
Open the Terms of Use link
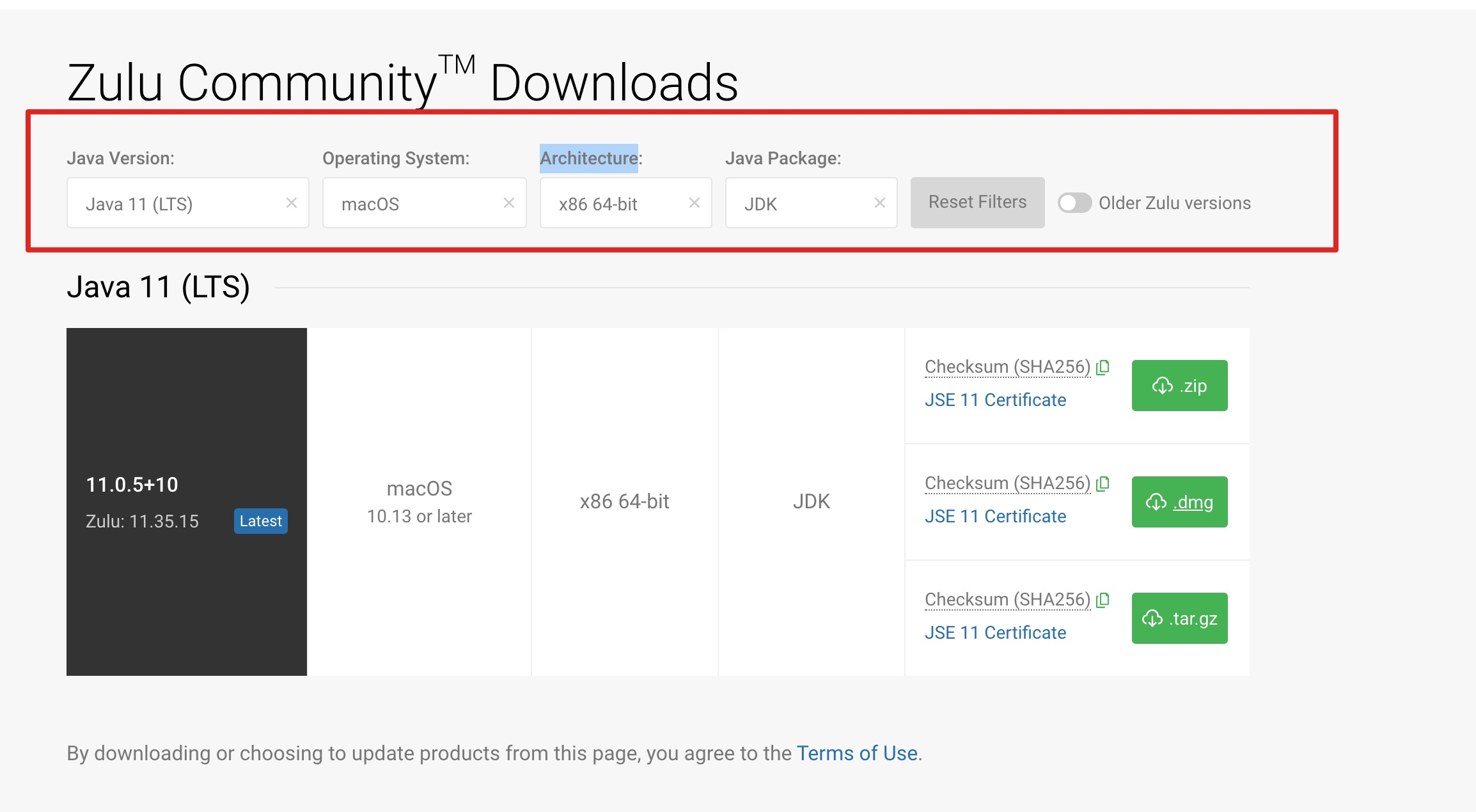[x=856, y=753]
